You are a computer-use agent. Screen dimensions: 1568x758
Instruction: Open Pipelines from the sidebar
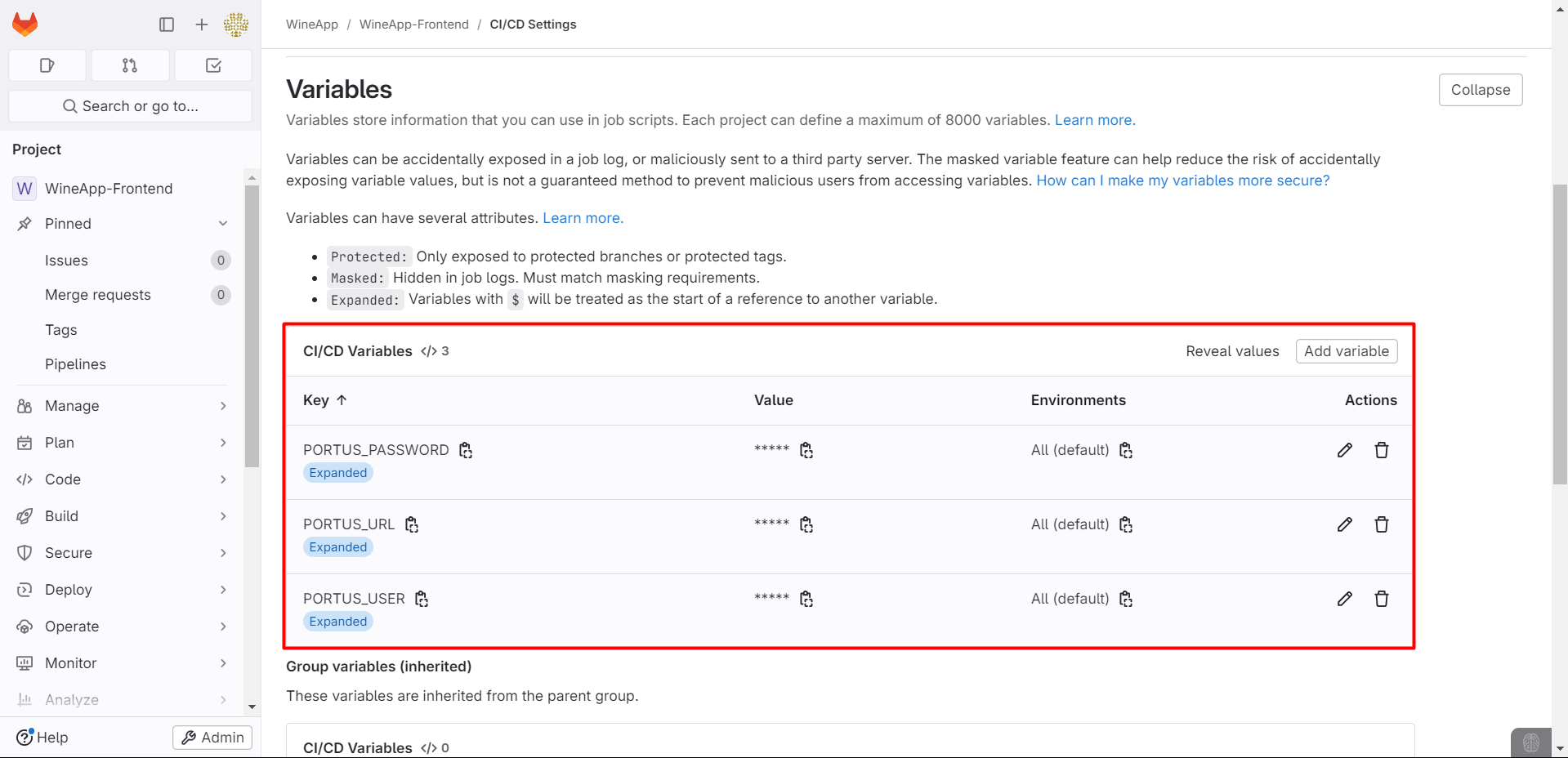click(75, 364)
